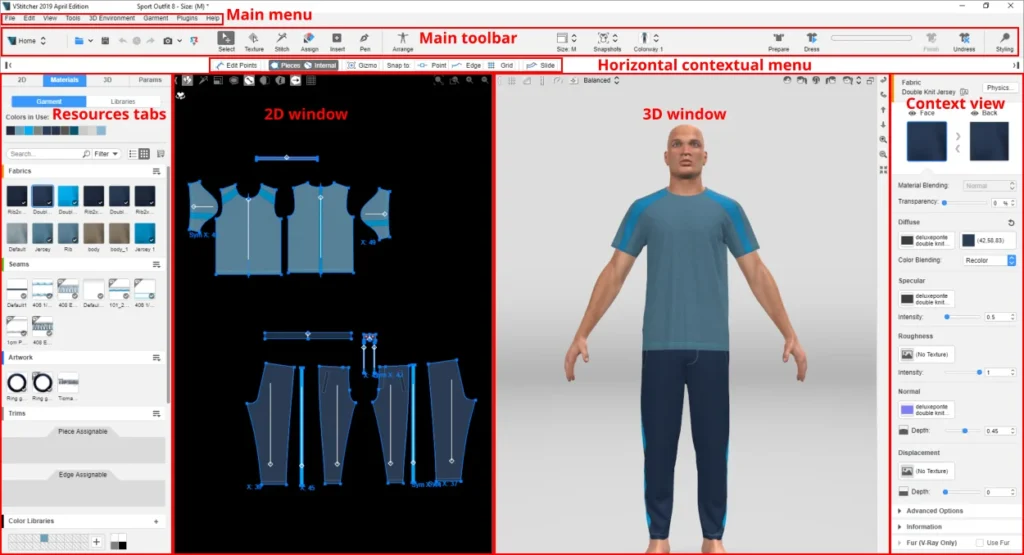The image size is (1024, 555).
Task: Click the Arrange avatar icon
Action: tap(403, 40)
